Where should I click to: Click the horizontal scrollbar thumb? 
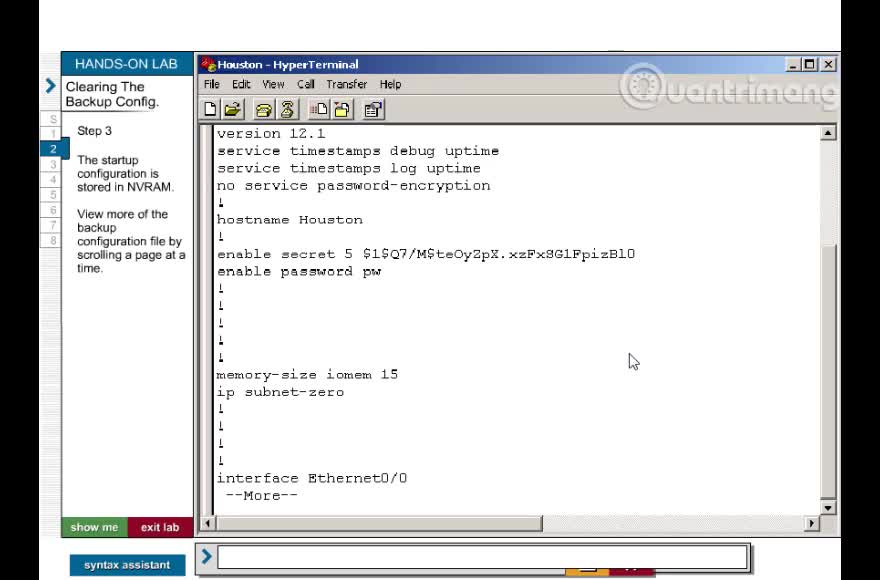(x=379, y=523)
